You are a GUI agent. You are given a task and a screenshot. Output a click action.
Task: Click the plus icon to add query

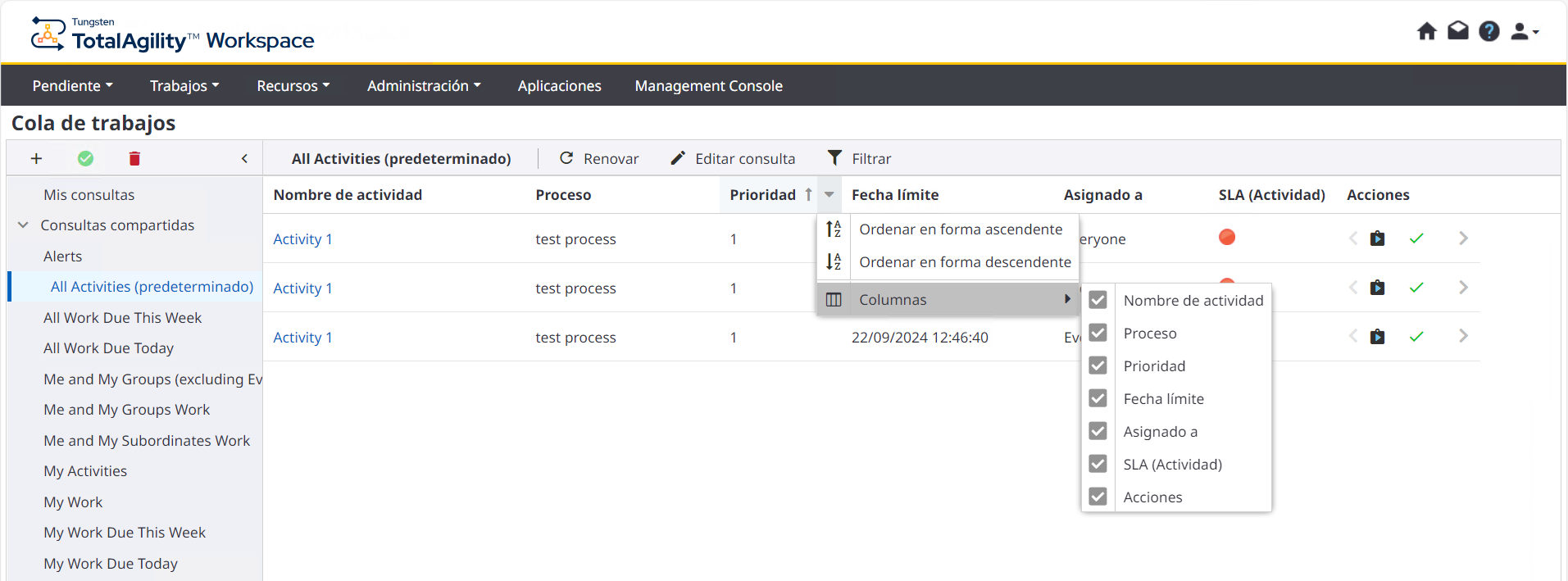36,159
